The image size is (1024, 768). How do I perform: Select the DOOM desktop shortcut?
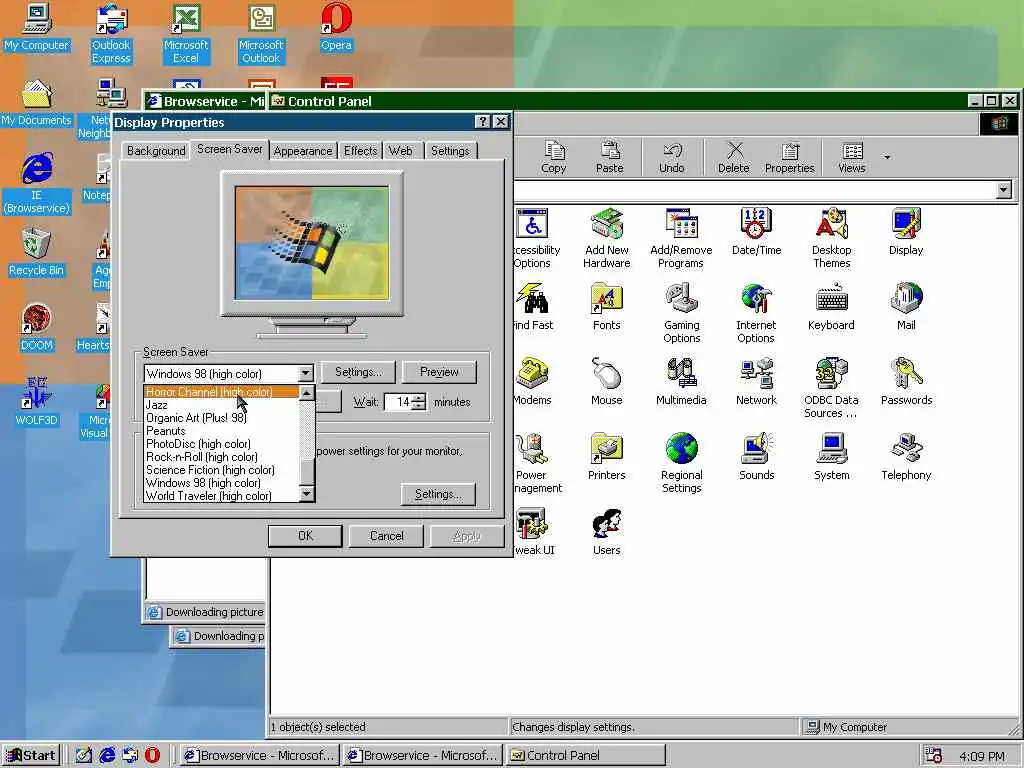[36, 328]
